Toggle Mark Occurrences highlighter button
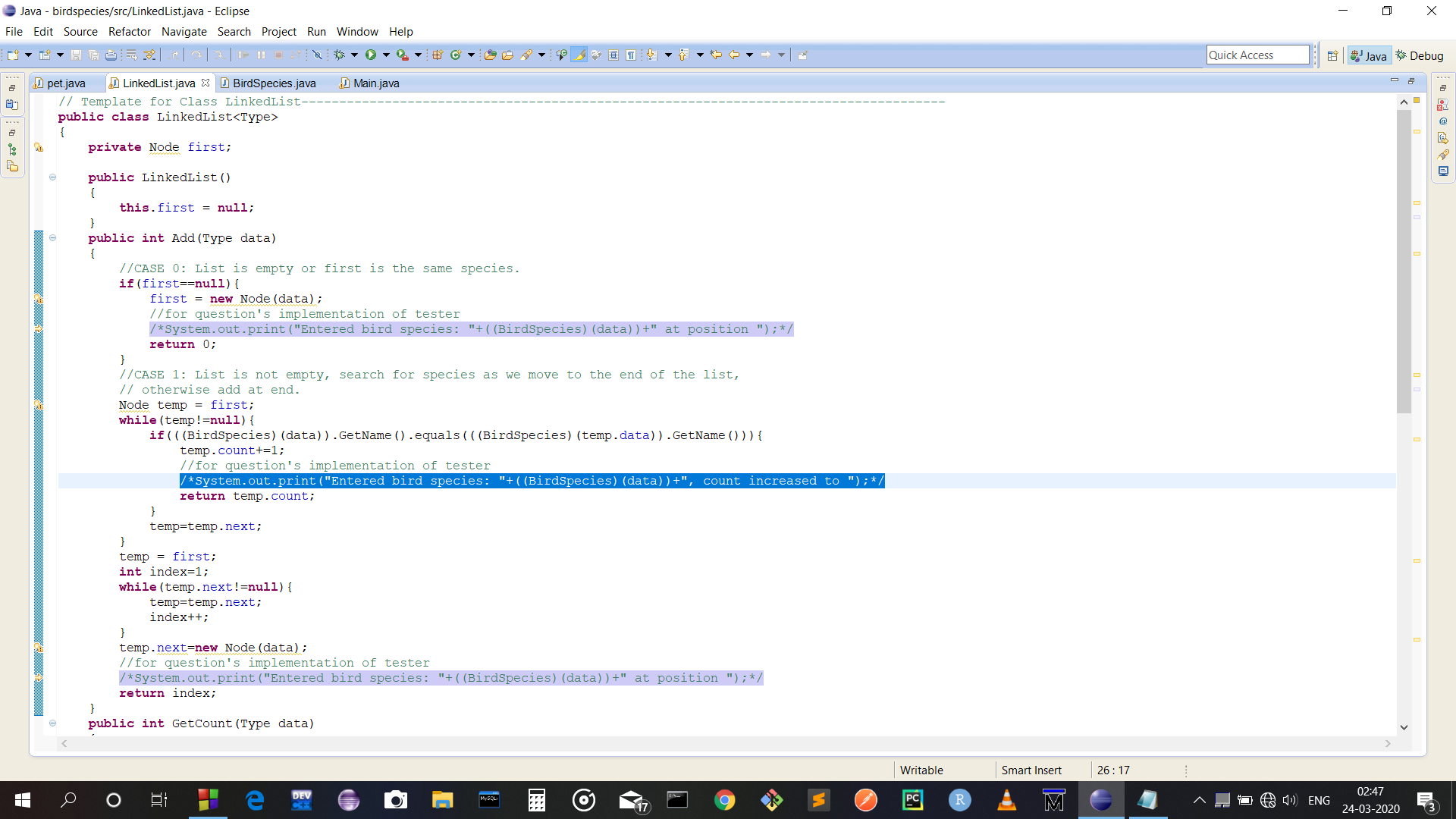Viewport: 1456px width, 819px height. pyautogui.click(x=579, y=55)
